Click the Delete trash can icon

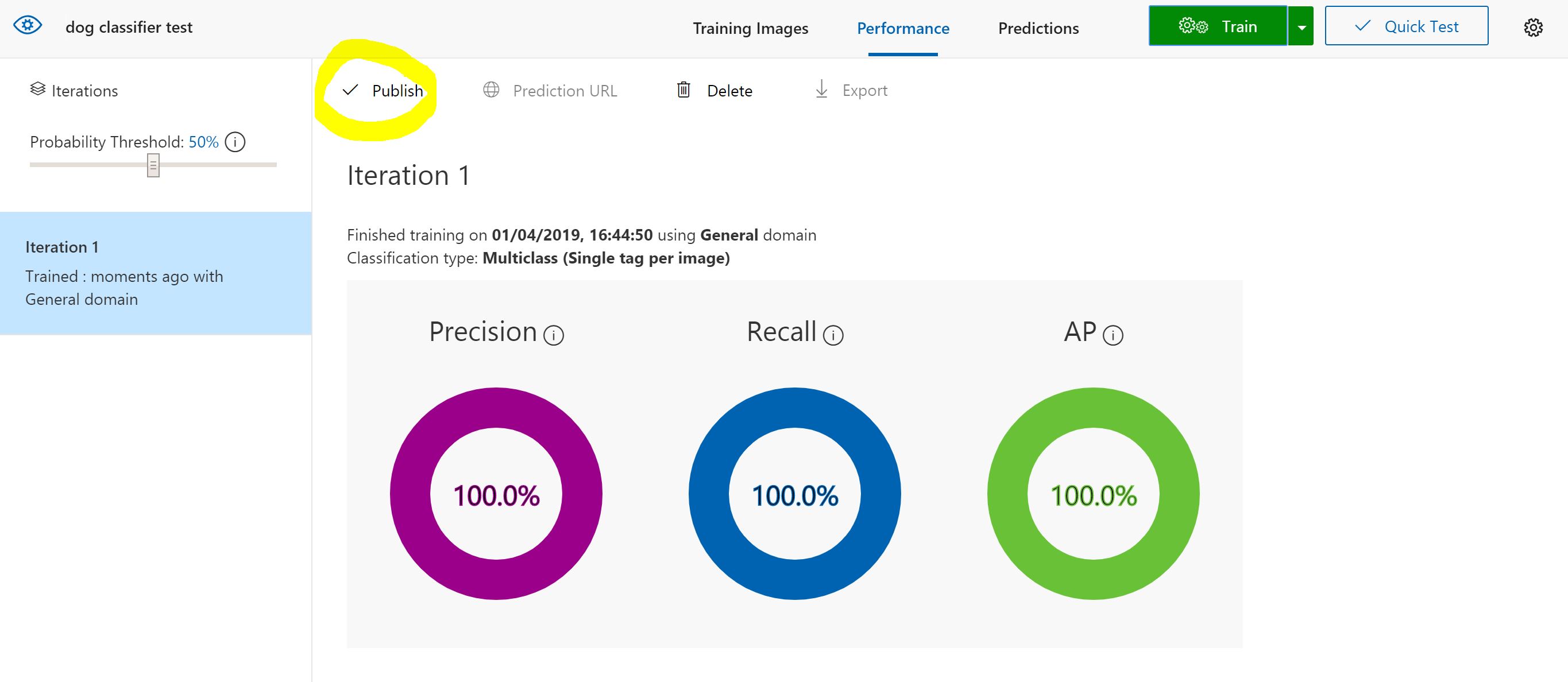683,90
